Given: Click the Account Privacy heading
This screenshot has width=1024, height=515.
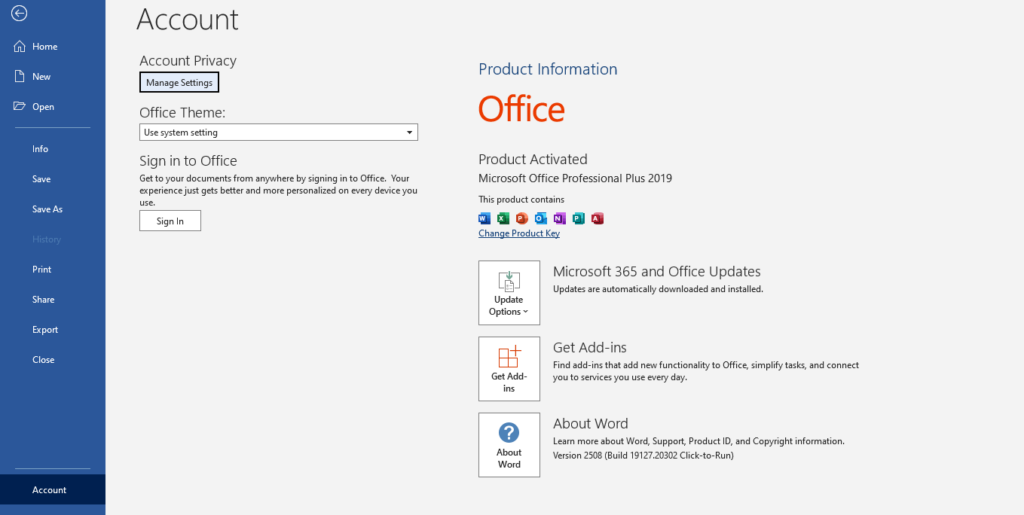Looking at the screenshot, I should point(187,61).
